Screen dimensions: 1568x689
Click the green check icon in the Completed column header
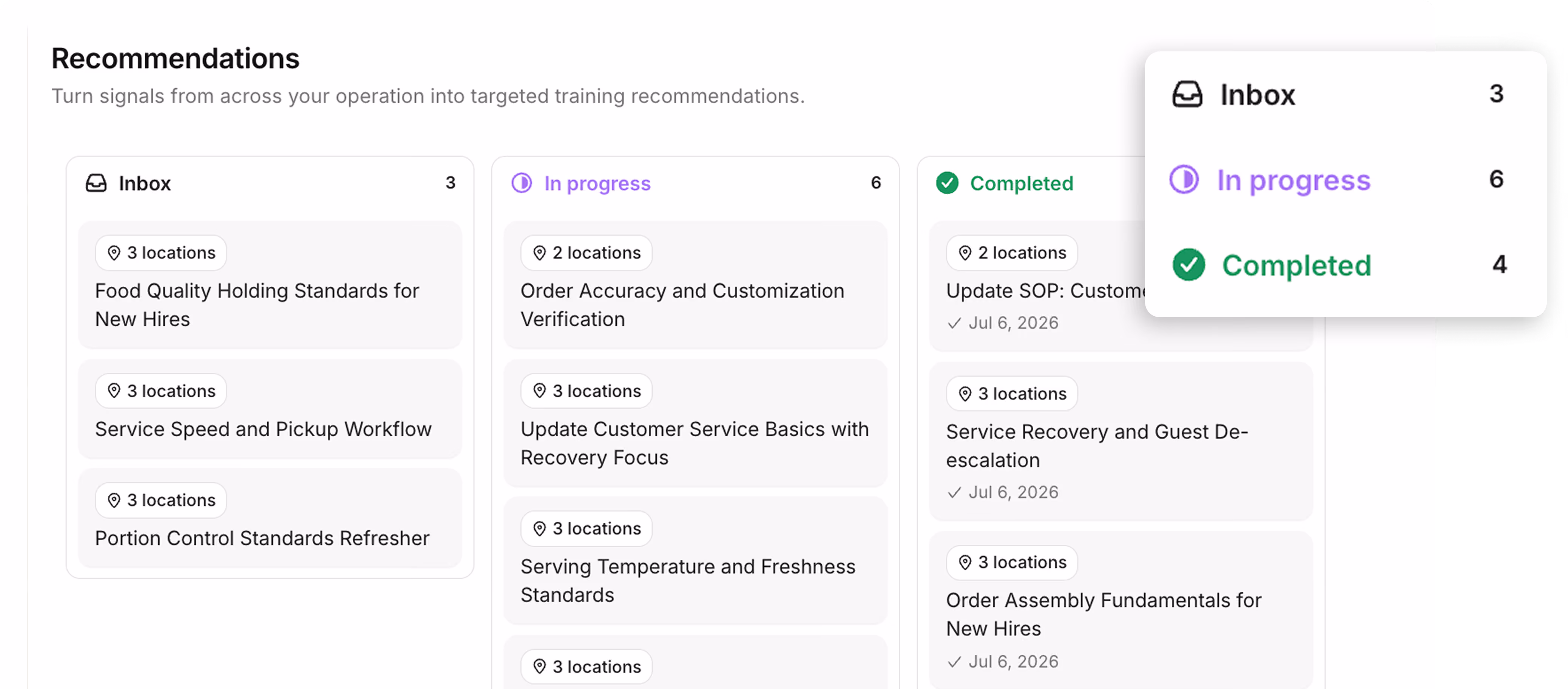(x=947, y=182)
